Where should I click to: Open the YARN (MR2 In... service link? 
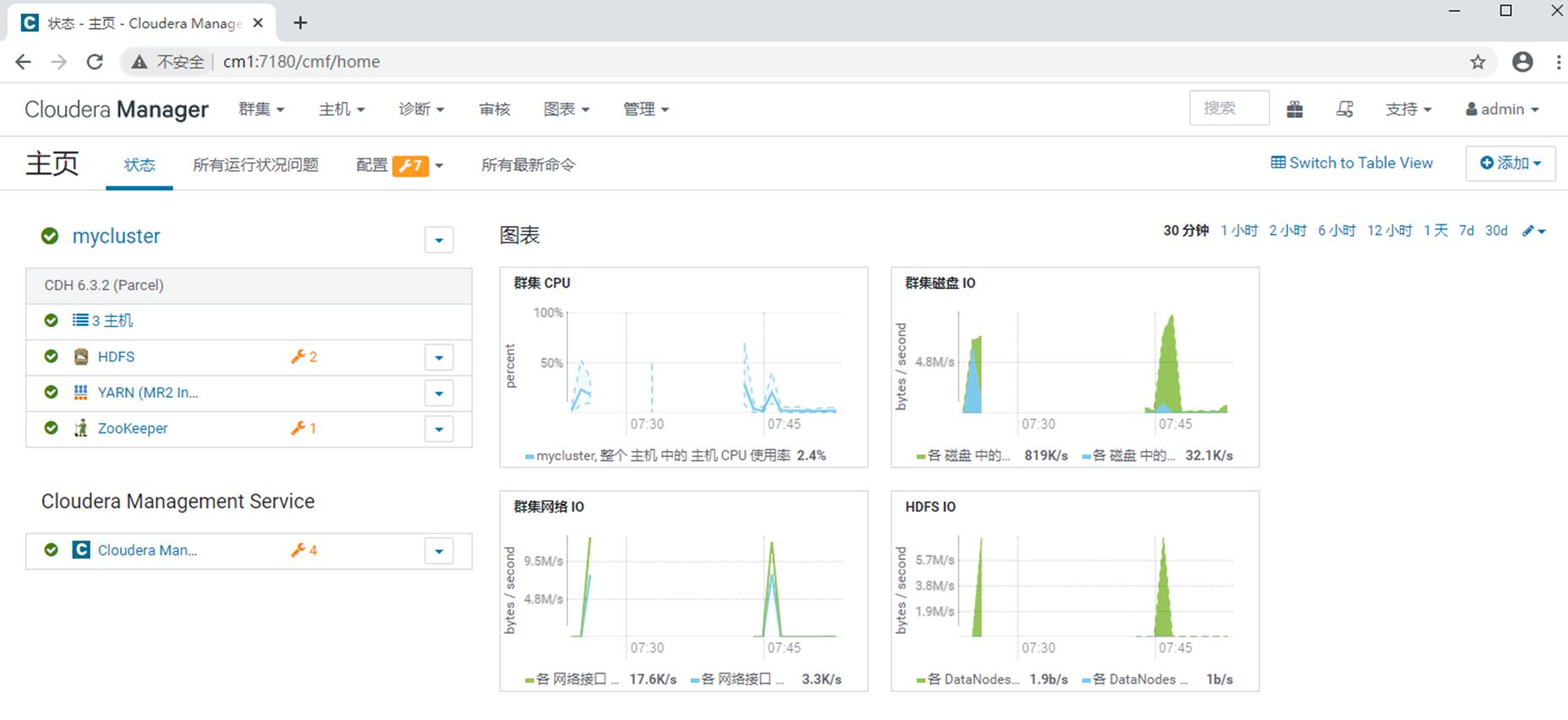pos(148,392)
